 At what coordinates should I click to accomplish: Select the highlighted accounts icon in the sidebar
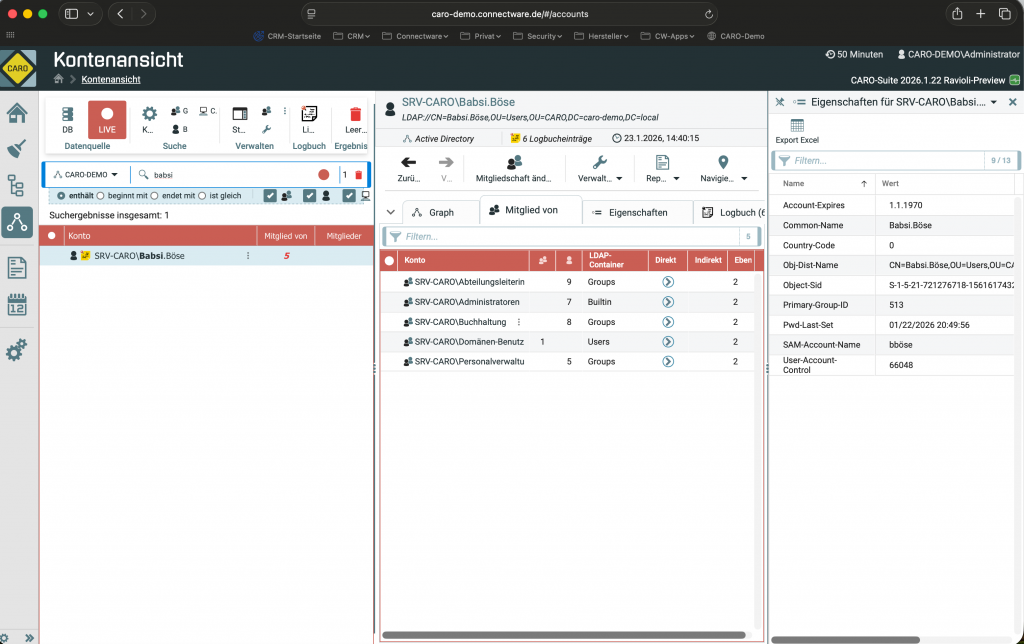click(16, 223)
